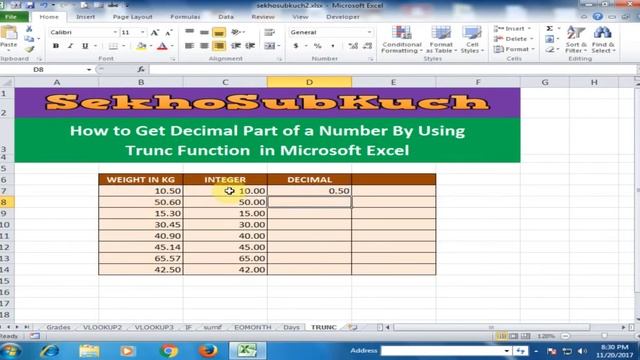The image size is (640, 360).
Task: Adjust the zoom slider in status bar
Action: tap(604, 336)
